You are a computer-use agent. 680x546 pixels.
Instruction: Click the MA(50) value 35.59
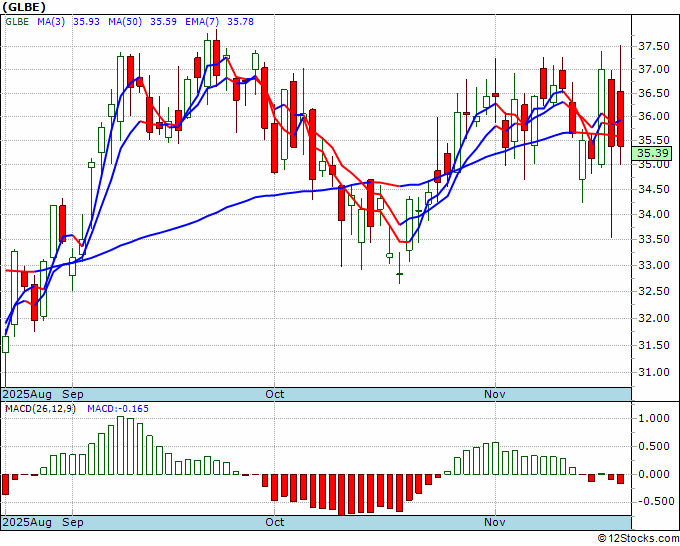click(x=163, y=22)
